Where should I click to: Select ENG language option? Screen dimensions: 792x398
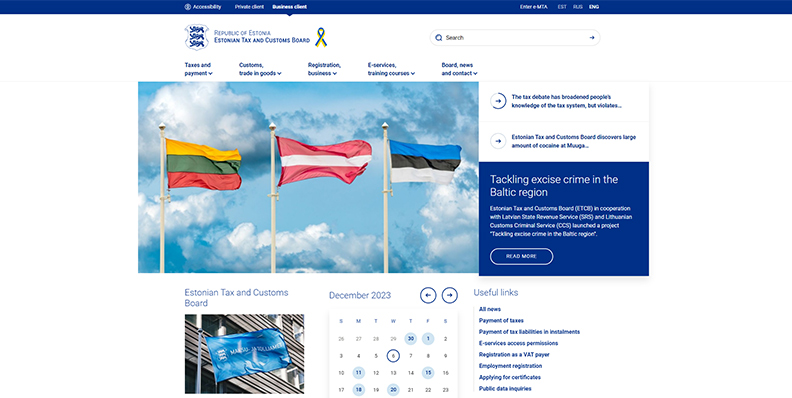pyautogui.click(x=594, y=7)
